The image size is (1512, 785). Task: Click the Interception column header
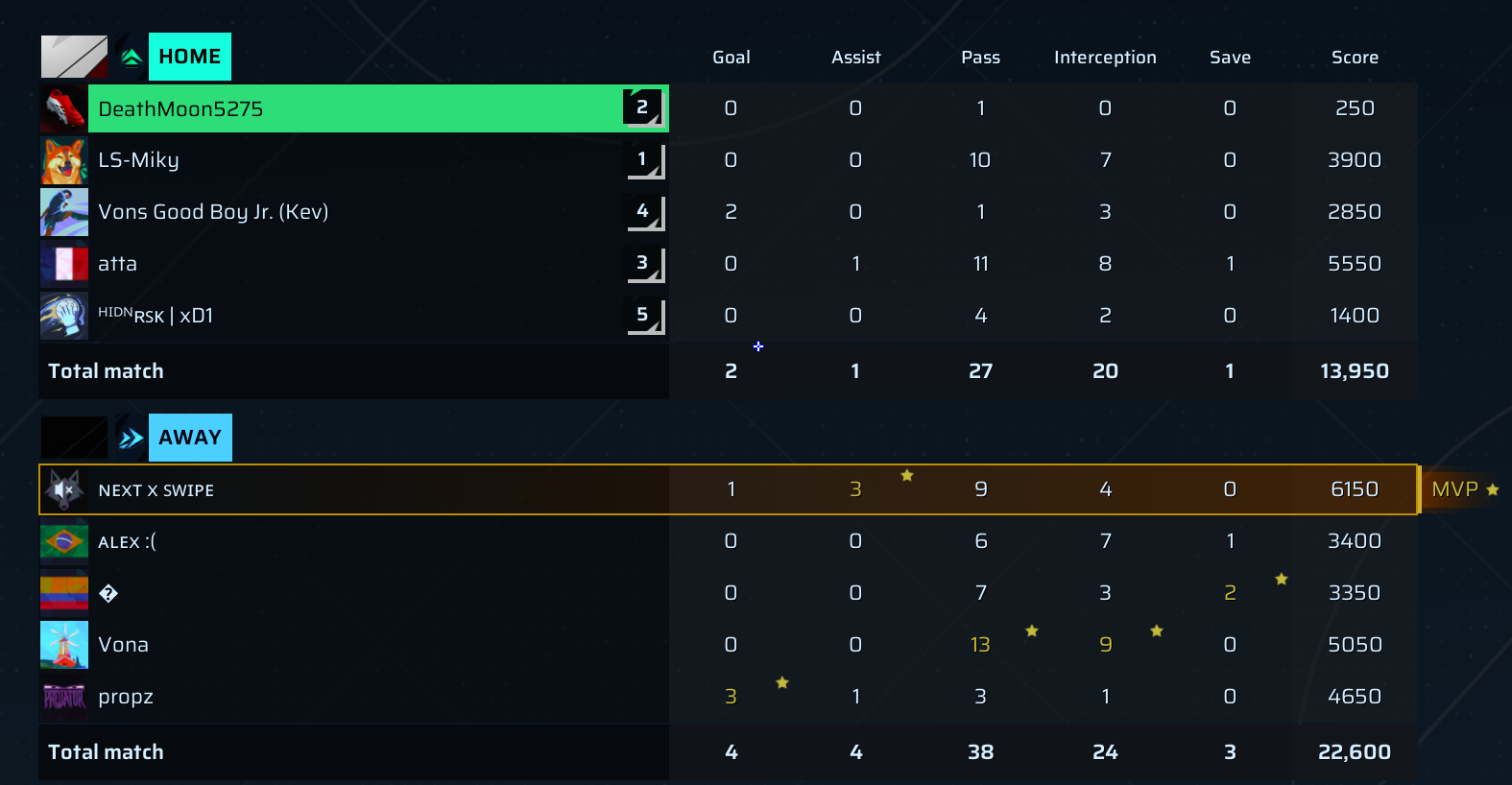coord(1105,58)
